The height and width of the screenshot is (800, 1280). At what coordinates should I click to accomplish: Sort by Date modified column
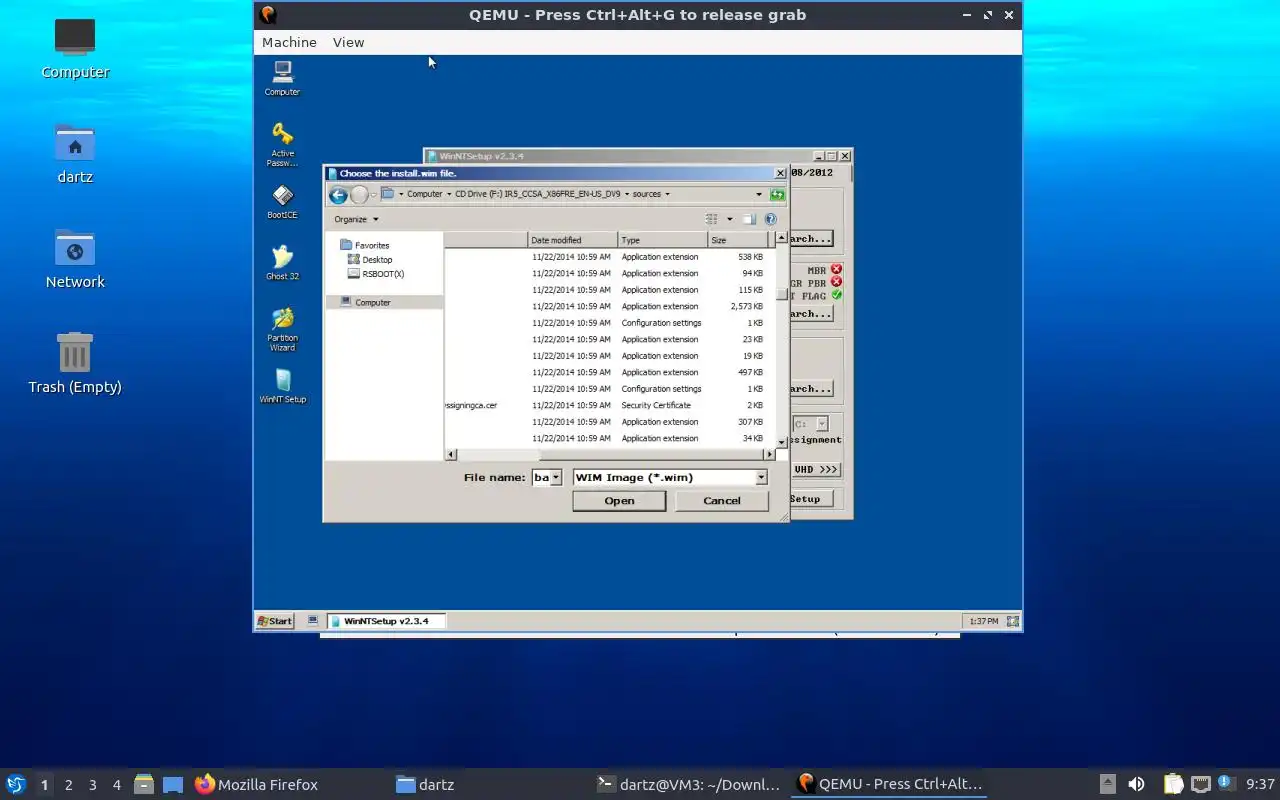tap(572, 240)
